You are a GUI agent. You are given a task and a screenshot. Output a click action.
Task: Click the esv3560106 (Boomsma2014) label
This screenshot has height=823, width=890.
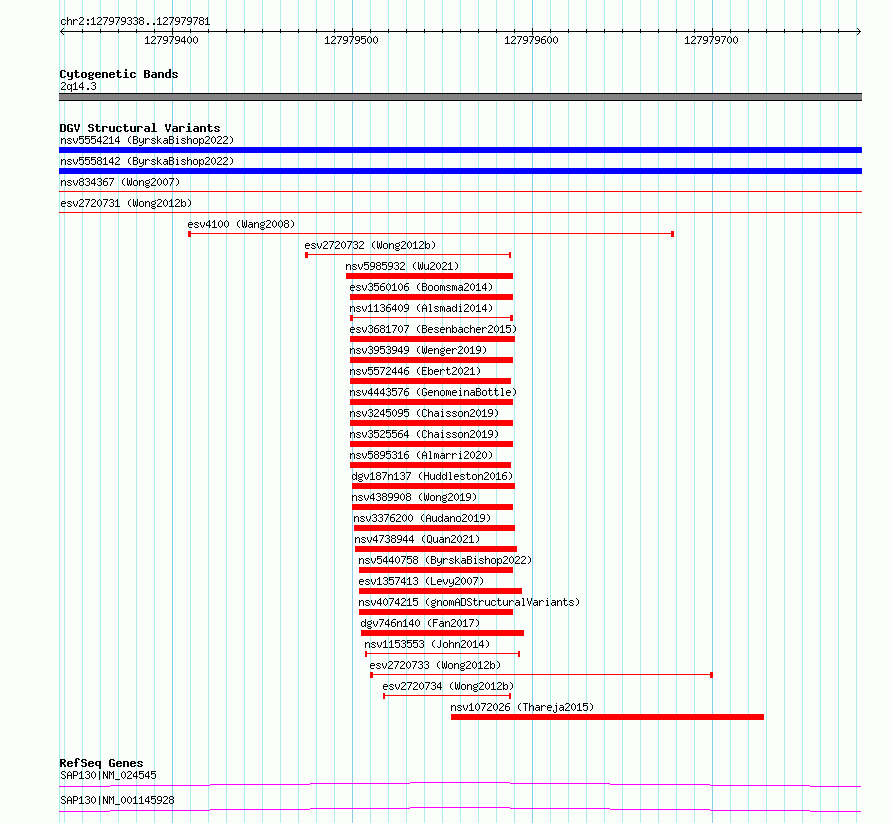click(x=421, y=287)
